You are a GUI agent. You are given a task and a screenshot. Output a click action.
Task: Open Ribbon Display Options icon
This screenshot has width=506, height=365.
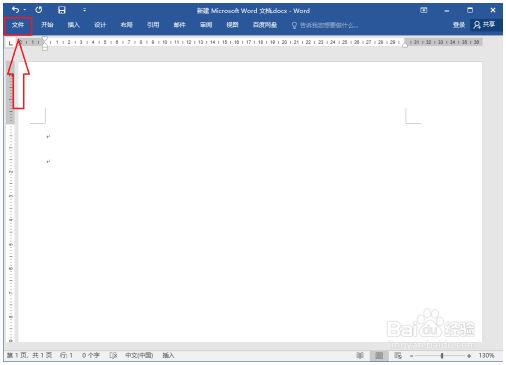pyautogui.click(x=424, y=10)
